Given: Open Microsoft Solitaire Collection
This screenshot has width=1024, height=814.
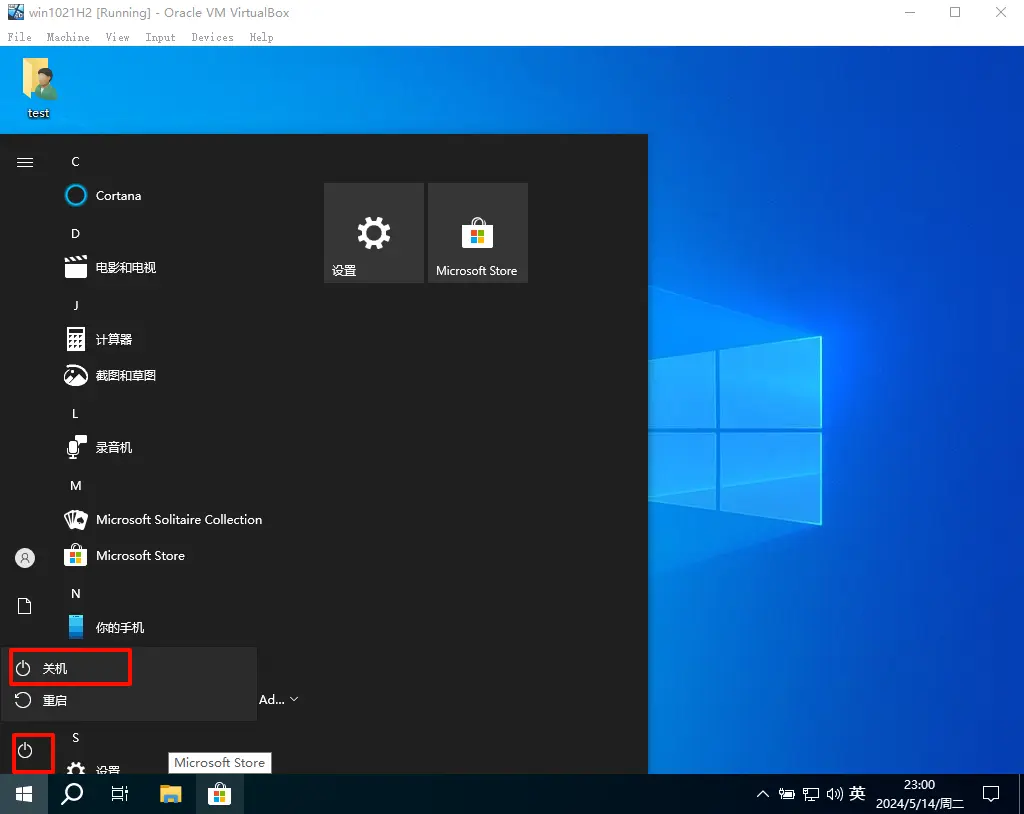Looking at the screenshot, I should point(163,519).
